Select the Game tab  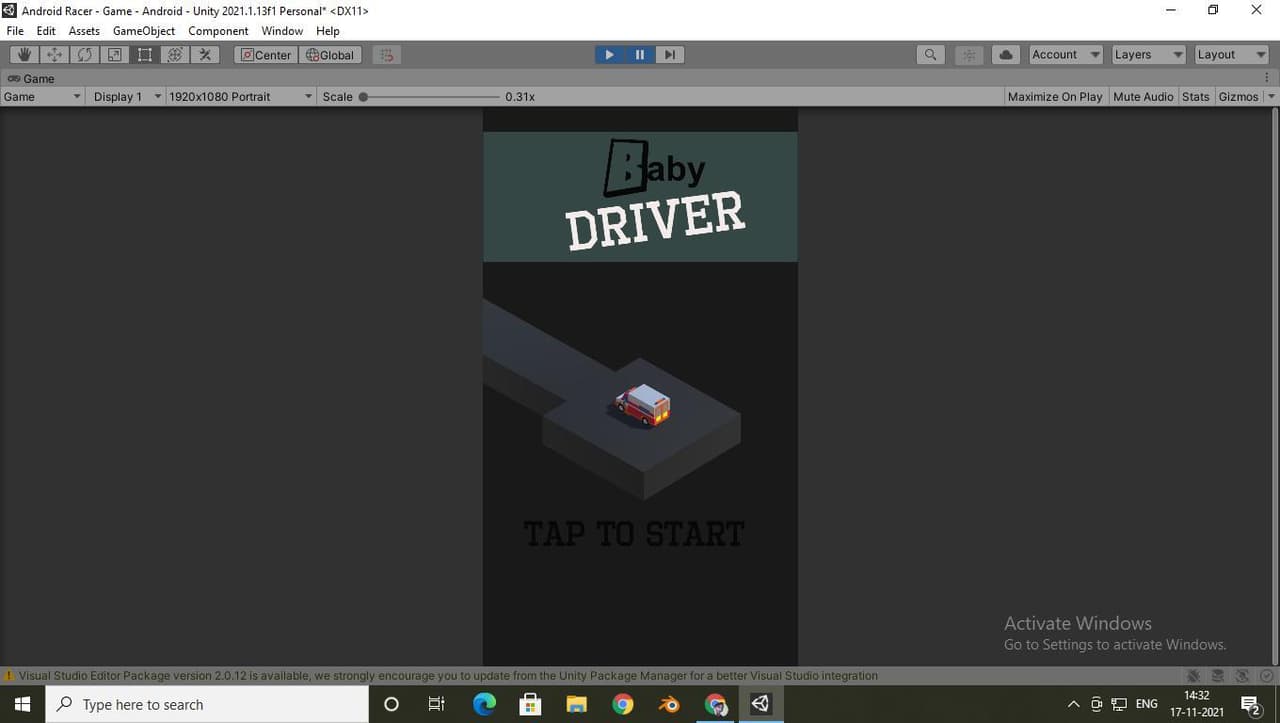(x=31, y=78)
